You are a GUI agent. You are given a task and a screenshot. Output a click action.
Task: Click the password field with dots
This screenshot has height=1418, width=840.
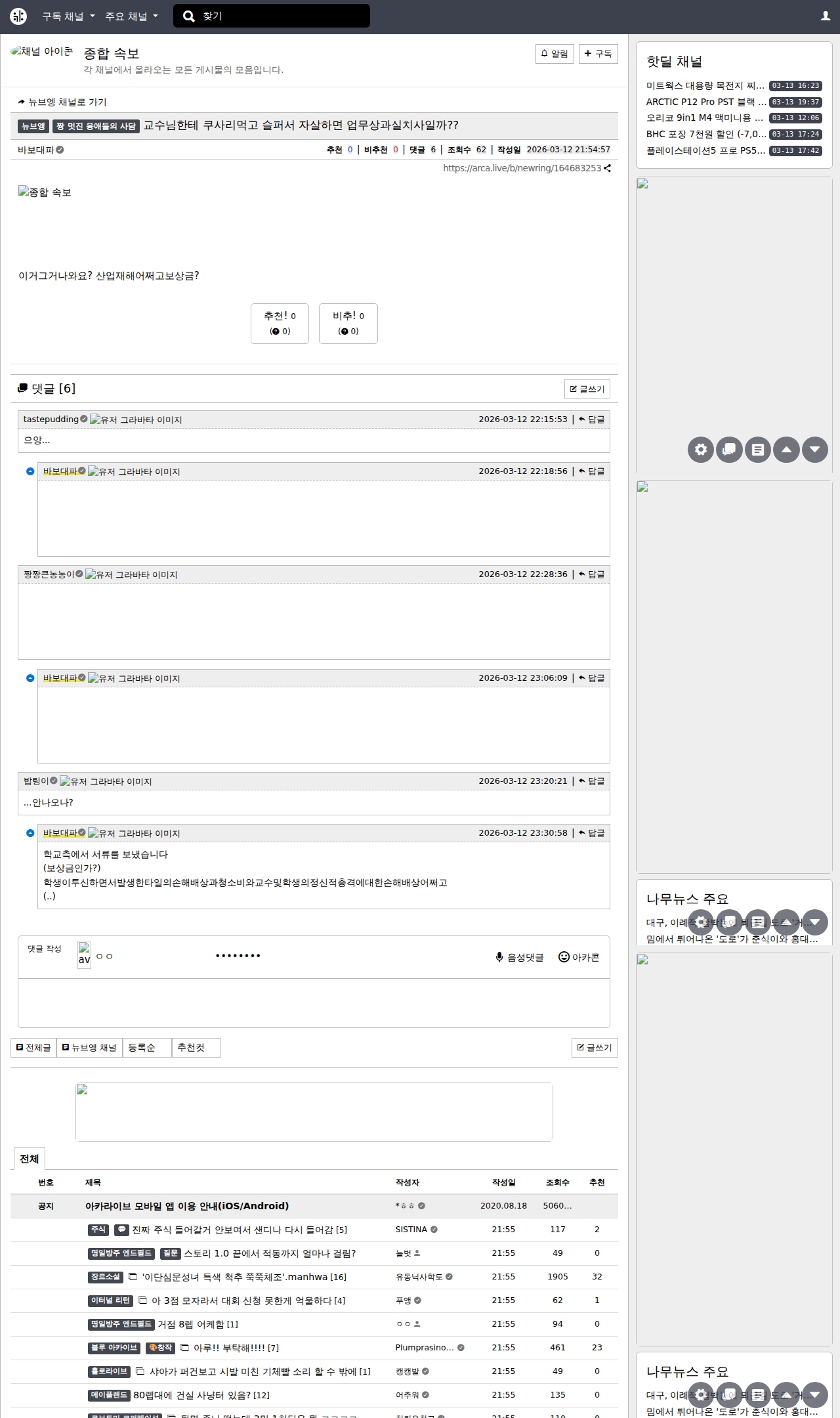coord(269,956)
